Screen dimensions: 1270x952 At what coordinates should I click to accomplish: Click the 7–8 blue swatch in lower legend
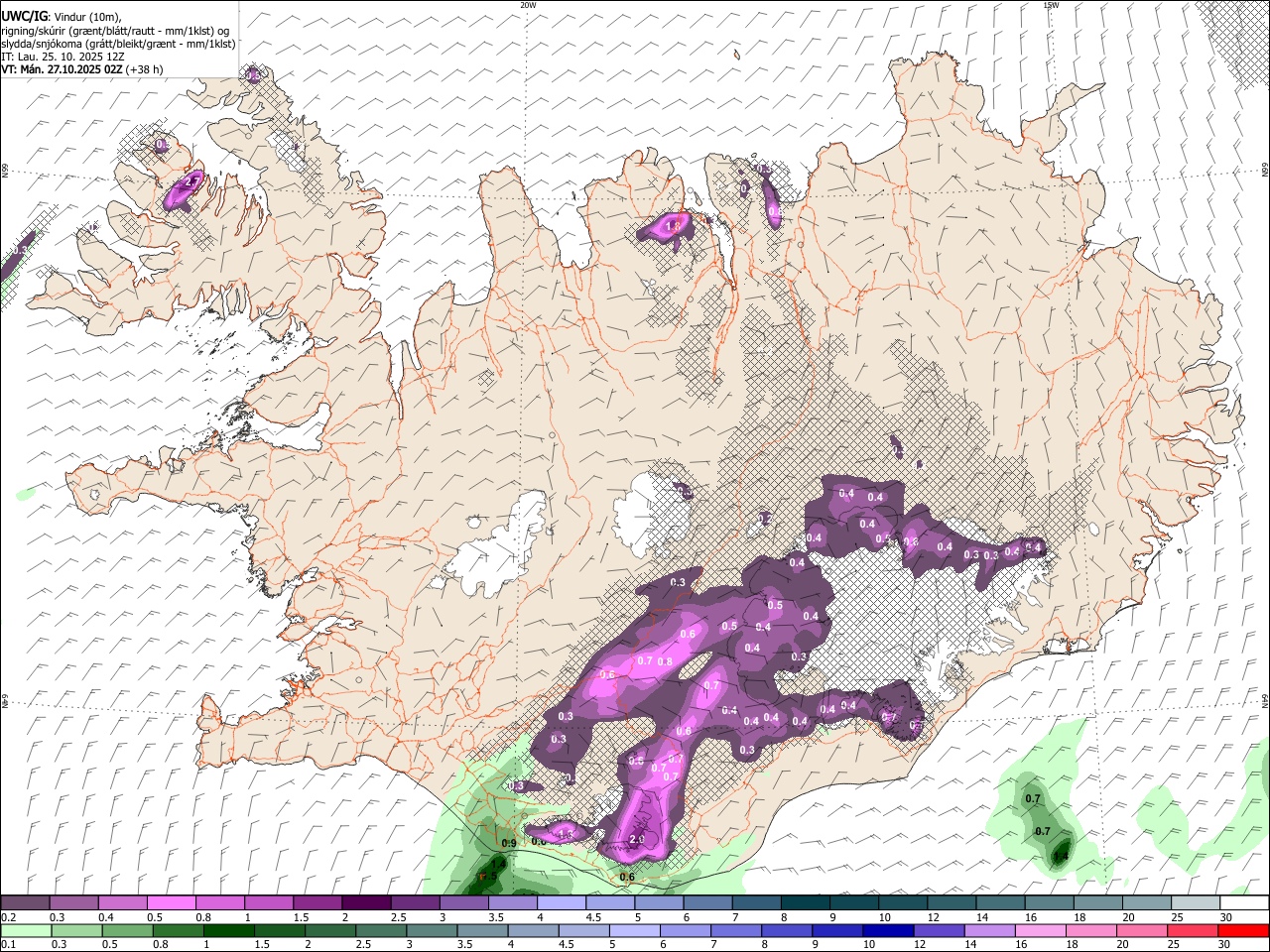point(734,931)
